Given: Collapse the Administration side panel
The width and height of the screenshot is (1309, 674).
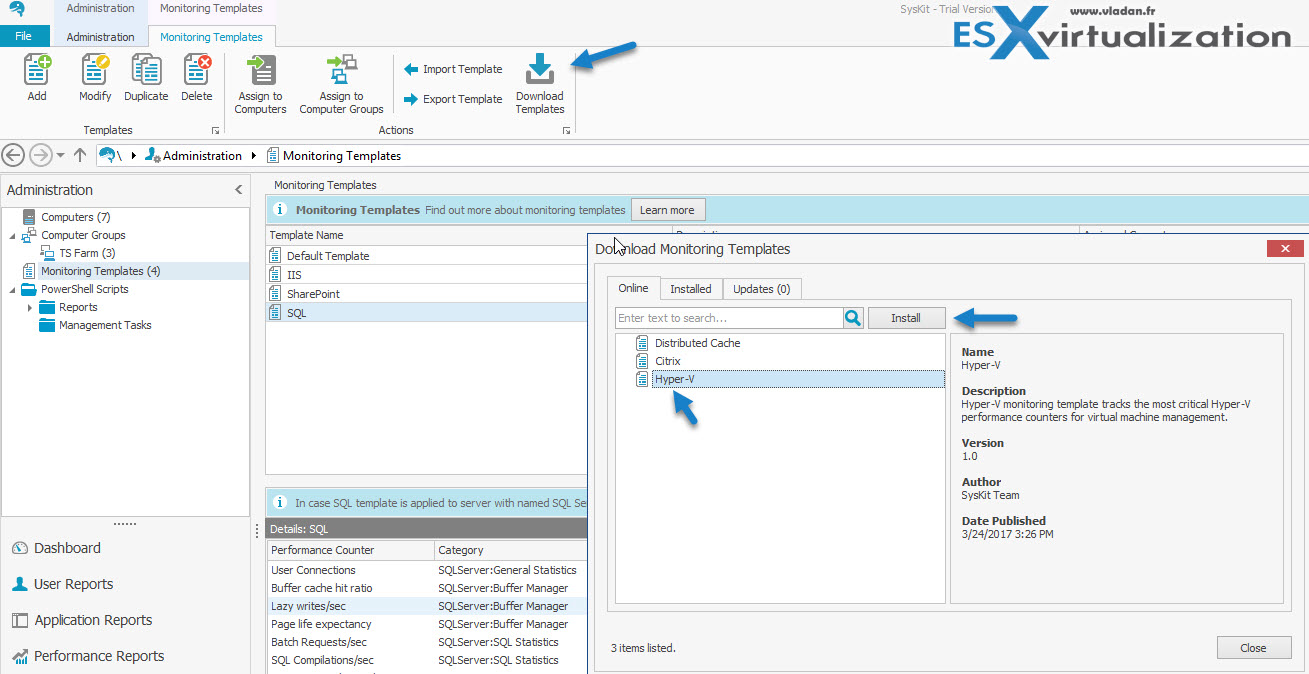Looking at the screenshot, I should point(238,190).
